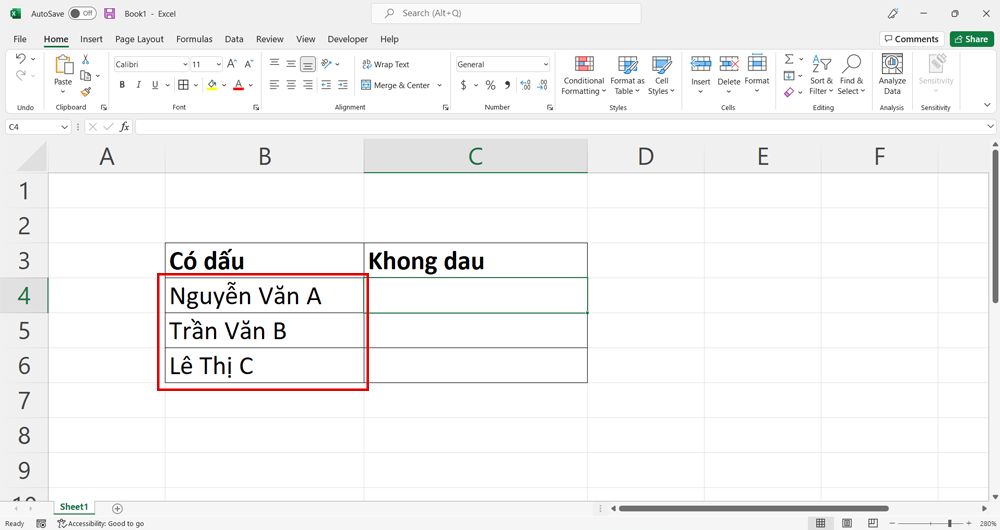Screen dimensions: 1000x530
Task: Click the Save icon in title bar
Action: coord(110,13)
